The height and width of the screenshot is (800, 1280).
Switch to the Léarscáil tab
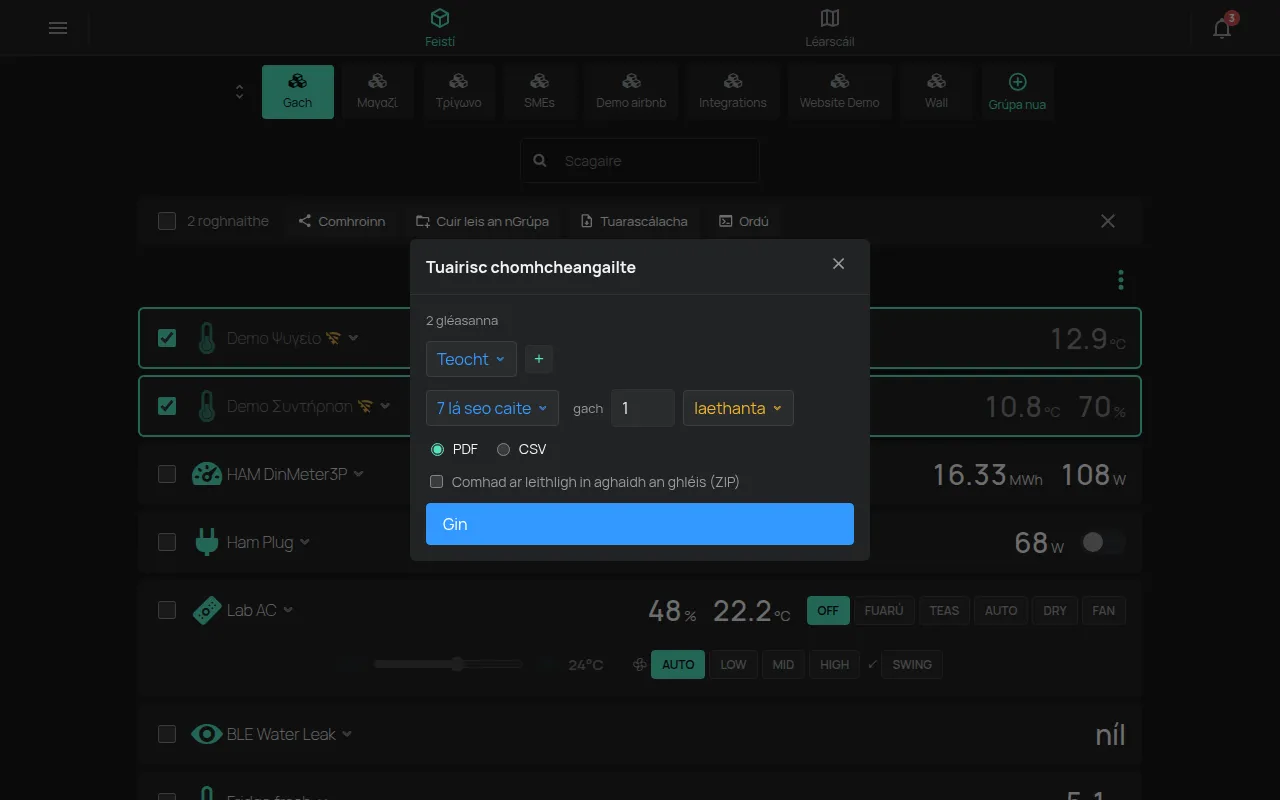829,28
